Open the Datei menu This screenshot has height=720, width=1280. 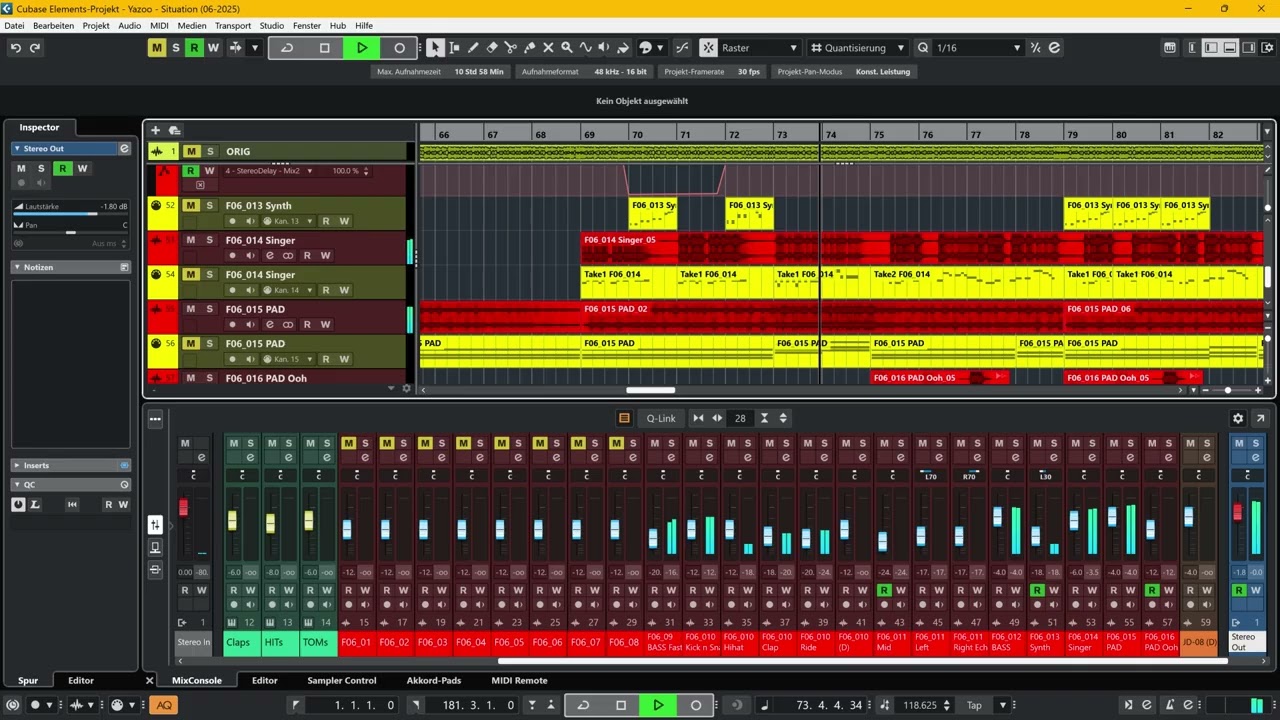pyautogui.click(x=14, y=26)
